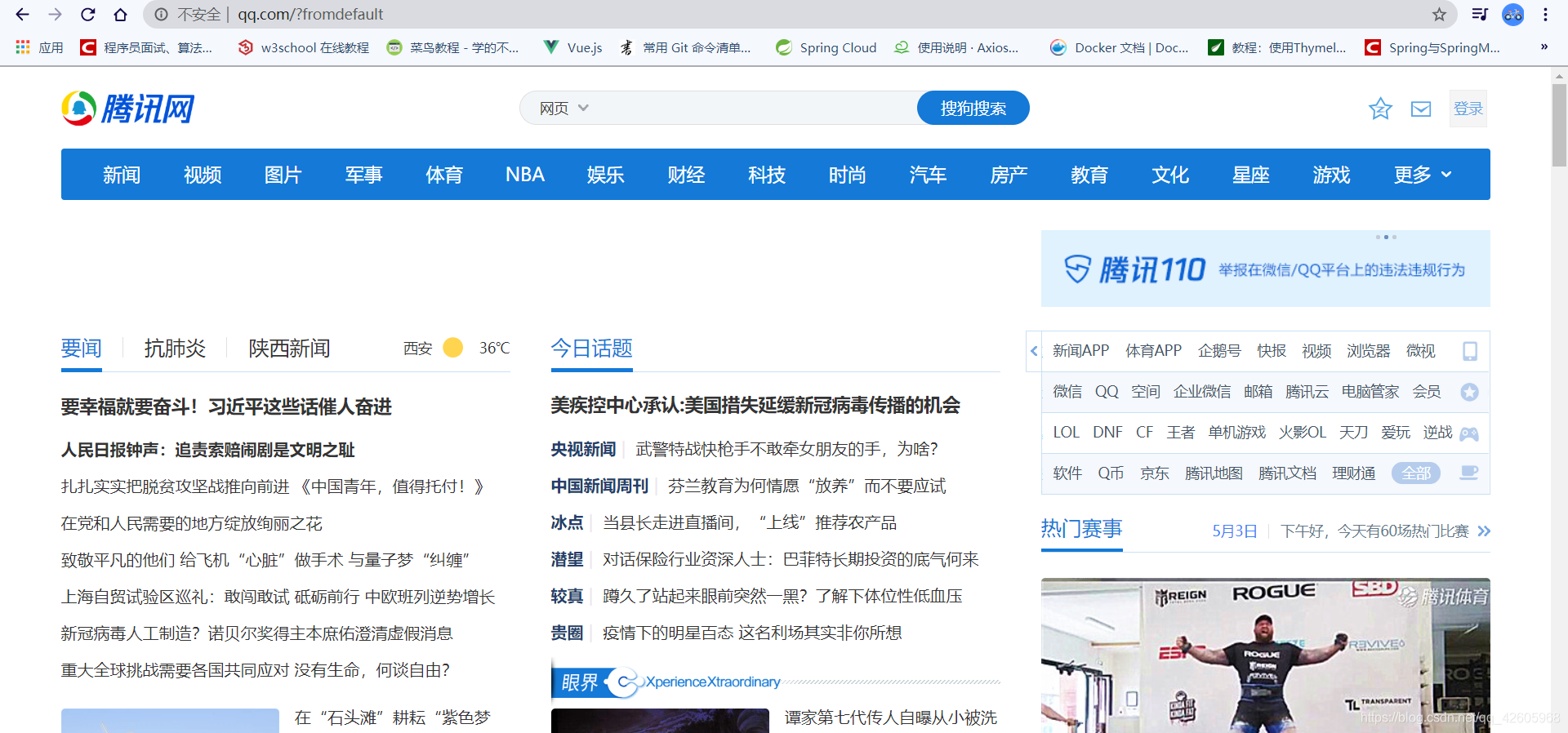Click the browser forward arrow
Image resolution: width=1568 pixels, height=733 pixels.
(x=55, y=15)
